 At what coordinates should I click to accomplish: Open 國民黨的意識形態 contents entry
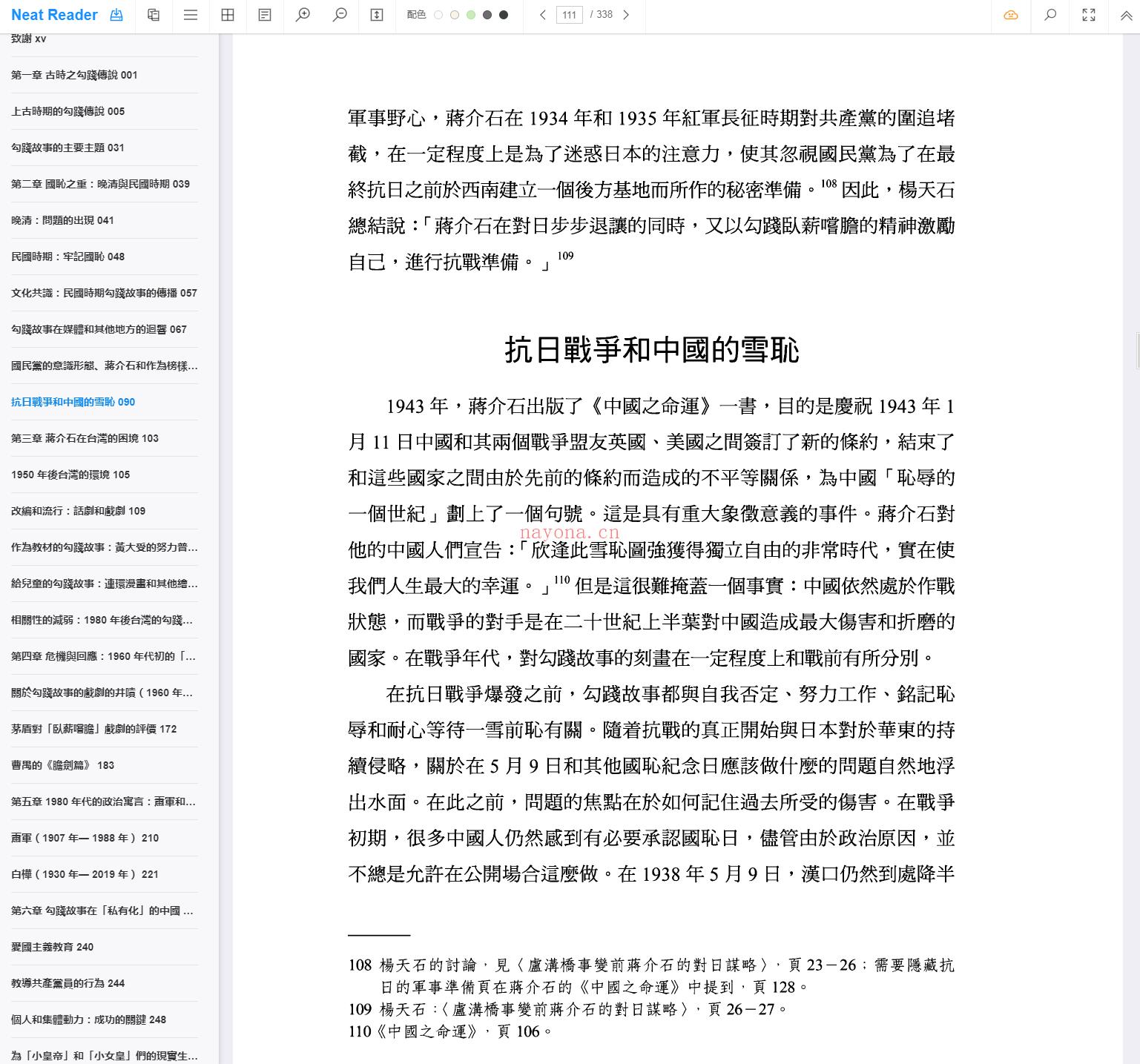pos(105,366)
